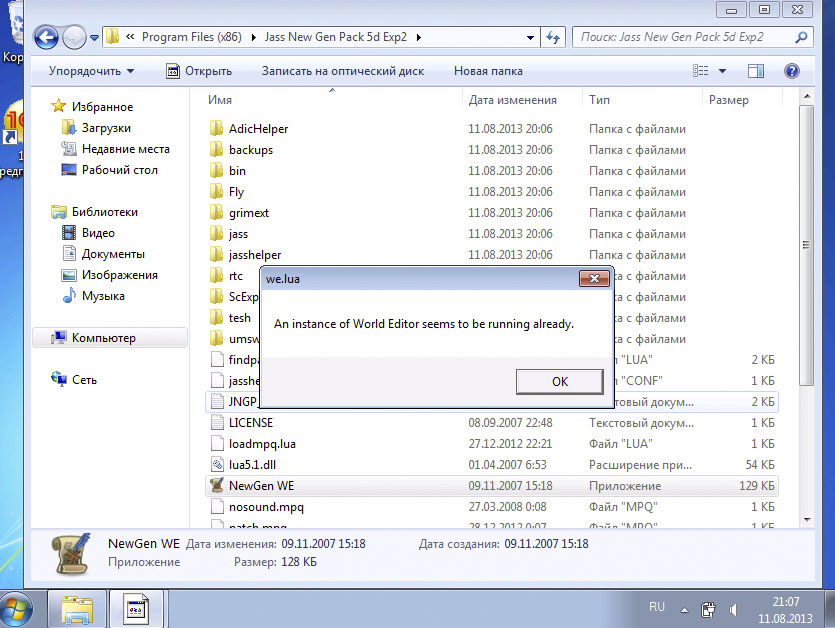Sort by Дата изменения column
835x628 pixels.
pyautogui.click(x=512, y=100)
